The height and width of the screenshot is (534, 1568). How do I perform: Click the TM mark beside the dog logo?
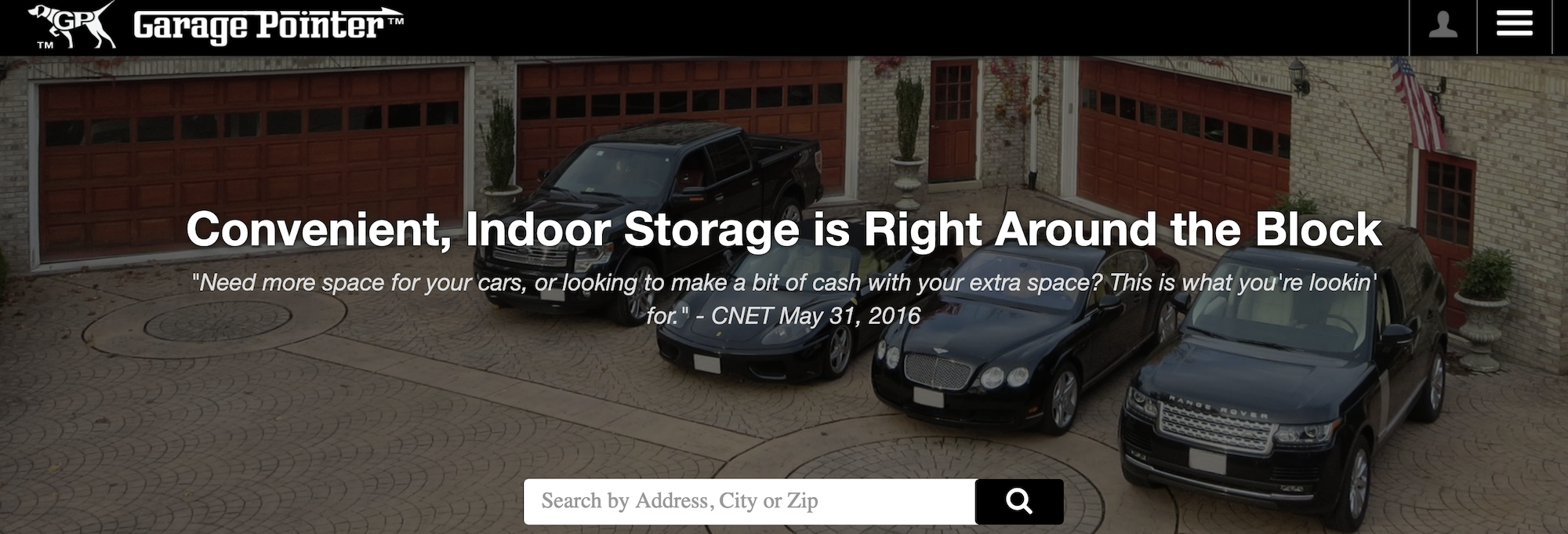pos(45,45)
